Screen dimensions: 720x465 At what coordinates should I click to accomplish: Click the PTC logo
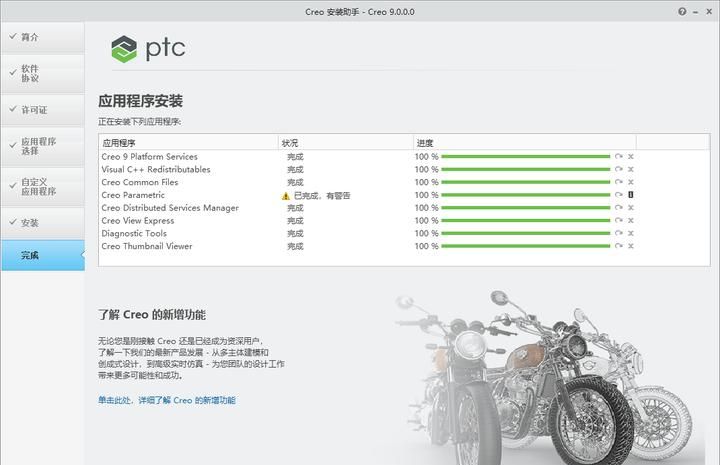pos(148,49)
